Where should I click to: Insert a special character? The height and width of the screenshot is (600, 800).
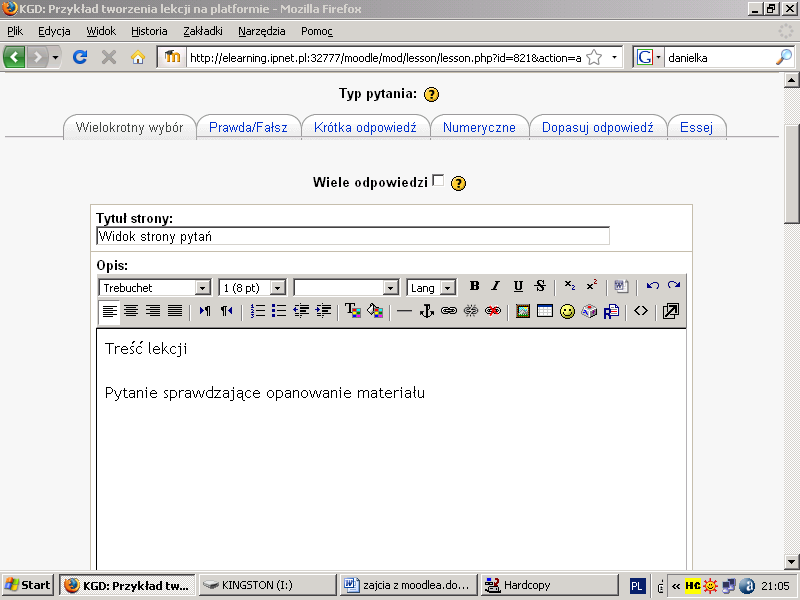coord(589,311)
